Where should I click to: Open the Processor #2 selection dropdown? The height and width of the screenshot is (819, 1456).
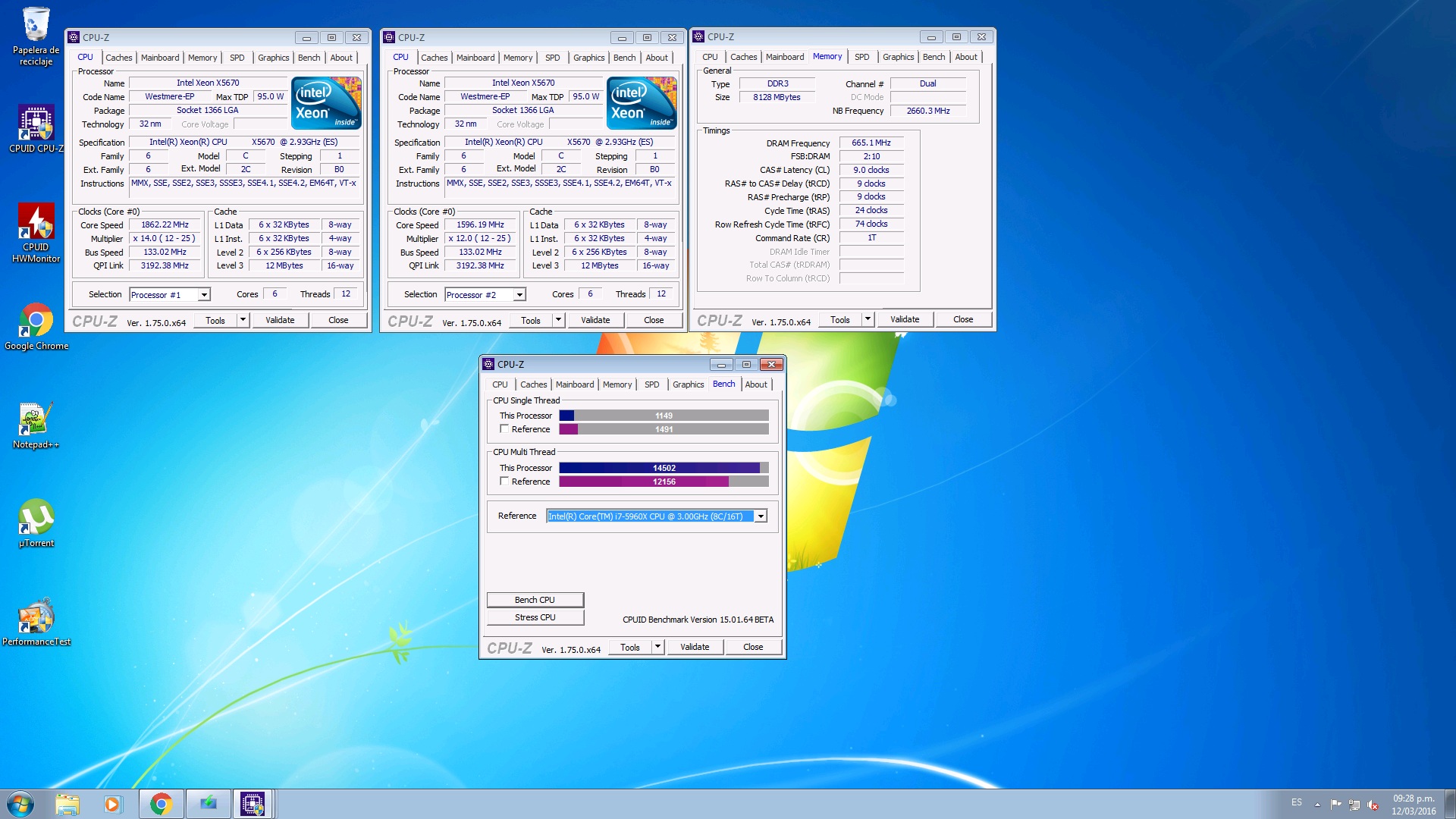coord(519,295)
